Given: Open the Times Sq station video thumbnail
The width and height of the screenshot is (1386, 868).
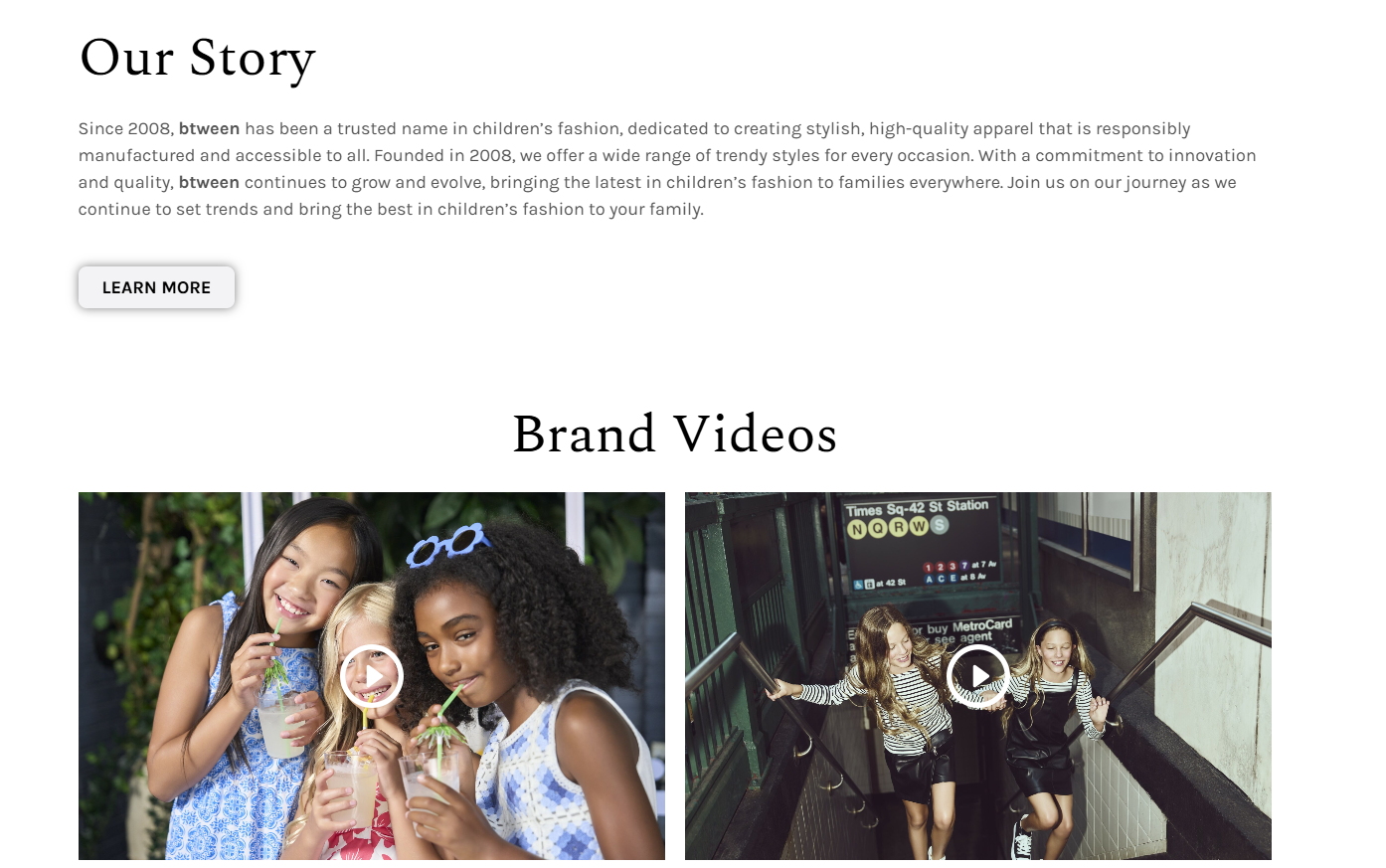Looking at the screenshot, I should [x=978, y=676].
